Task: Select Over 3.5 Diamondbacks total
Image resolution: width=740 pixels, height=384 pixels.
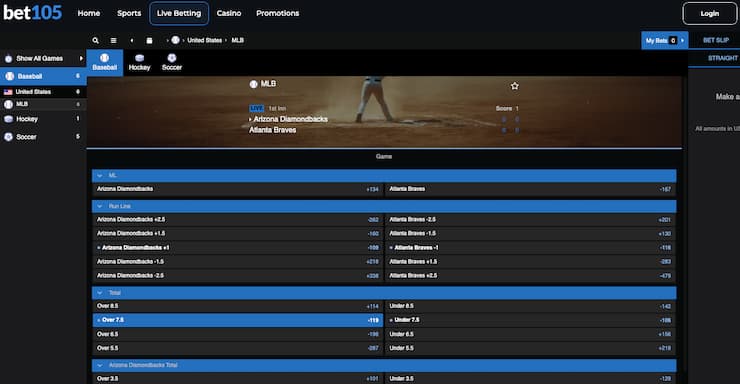Action: tap(237, 378)
